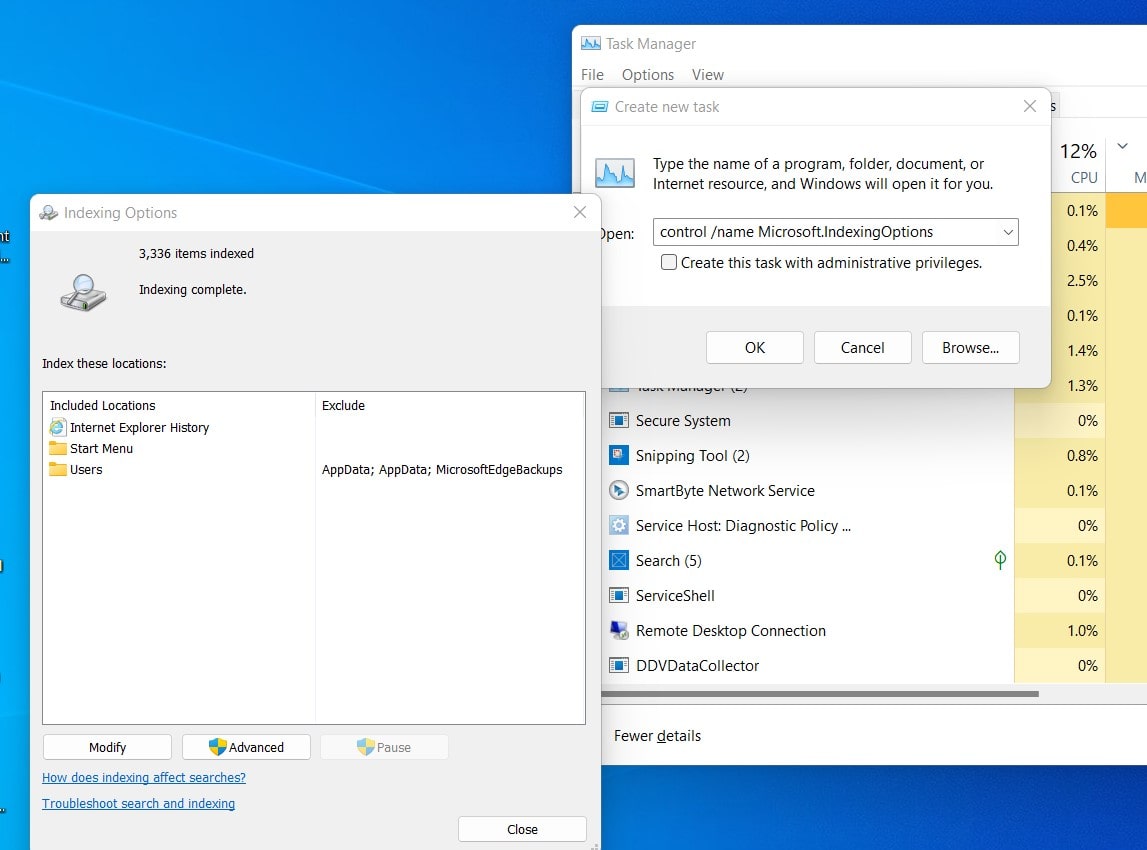The image size is (1147, 850).
Task: Click Fewer details to collapse view
Action: tap(657, 736)
